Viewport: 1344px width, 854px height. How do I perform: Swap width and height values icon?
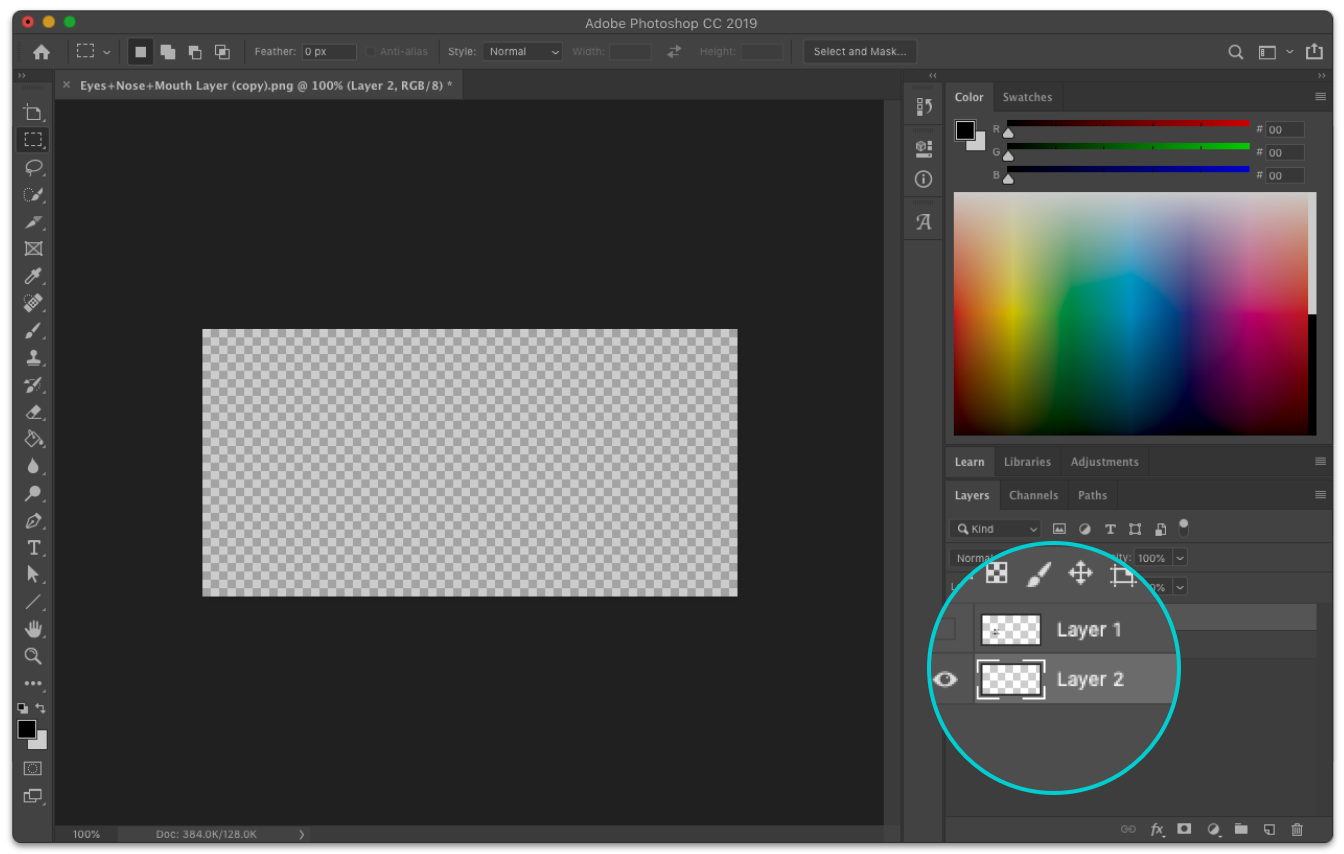pos(674,52)
